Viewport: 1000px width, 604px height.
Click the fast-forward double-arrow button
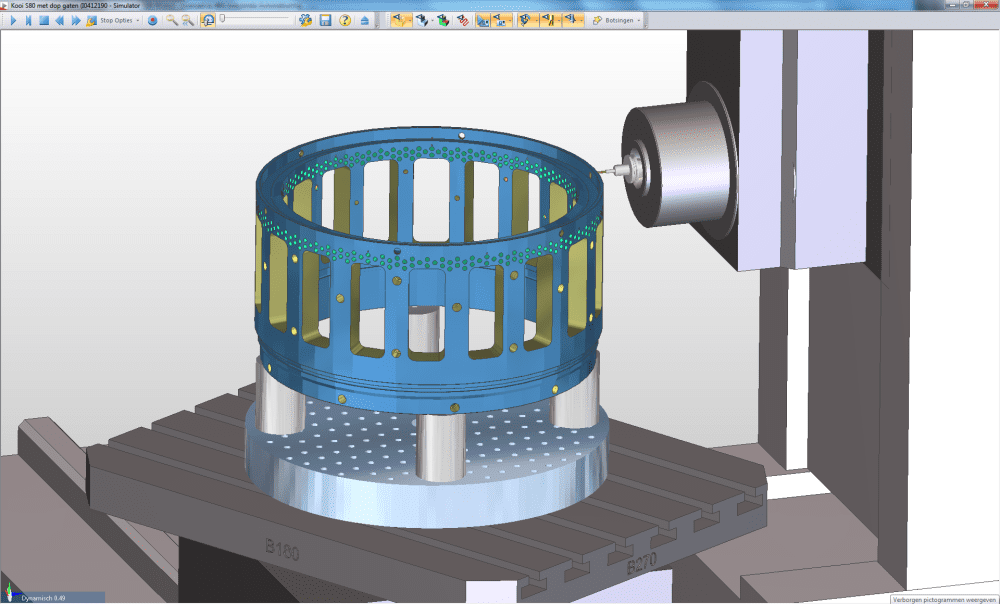[75, 20]
